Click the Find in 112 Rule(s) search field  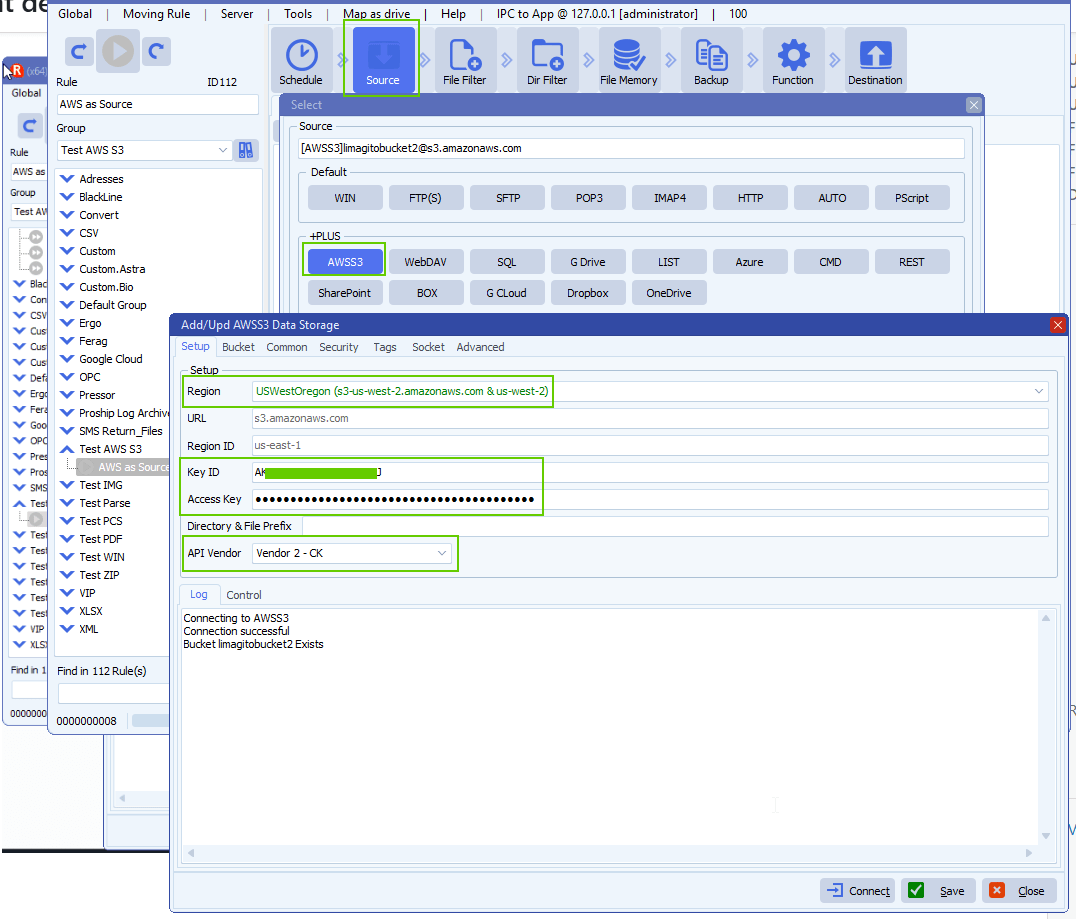pos(113,694)
